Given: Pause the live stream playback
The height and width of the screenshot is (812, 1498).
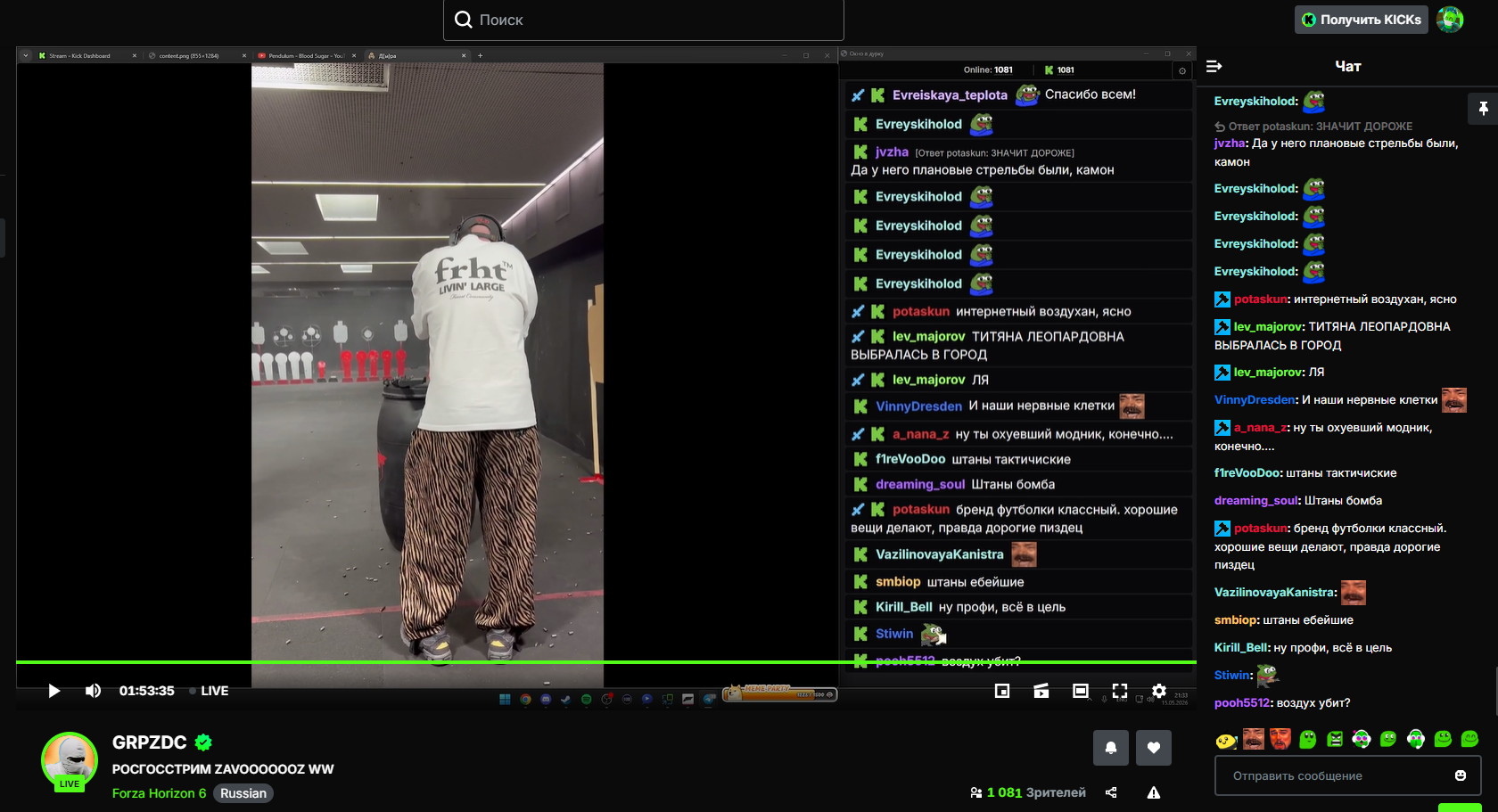Looking at the screenshot, I should pyautogui.click(x=53, y=691).
